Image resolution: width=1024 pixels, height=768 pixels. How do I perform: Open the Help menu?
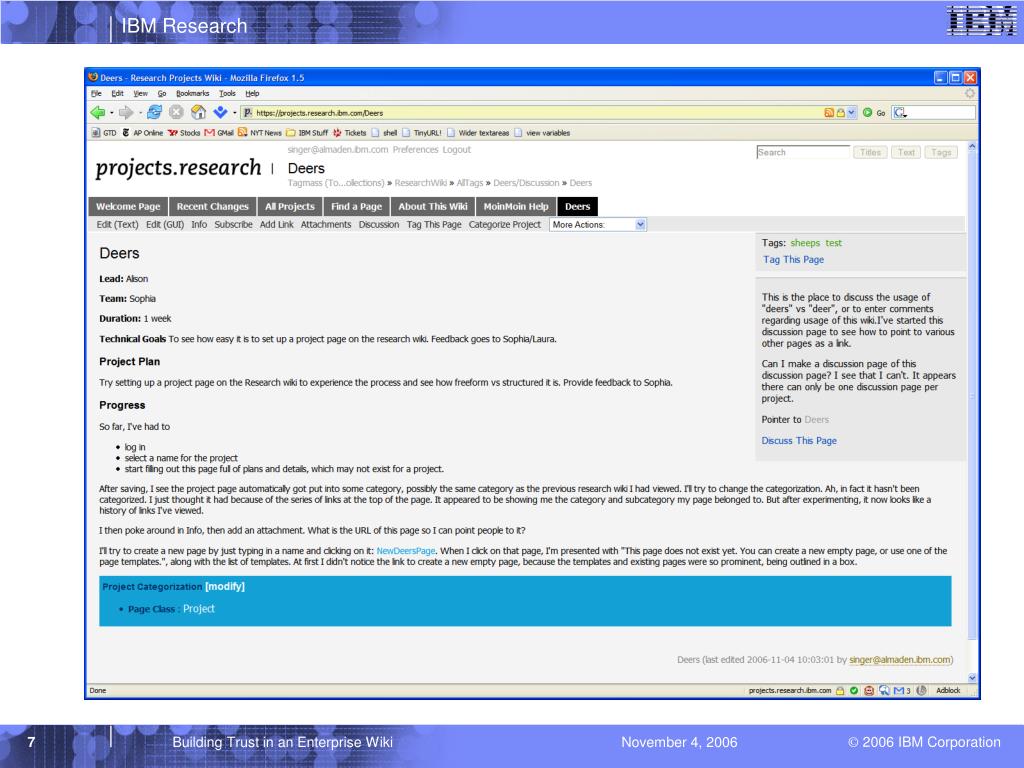(x=252, y=93)
